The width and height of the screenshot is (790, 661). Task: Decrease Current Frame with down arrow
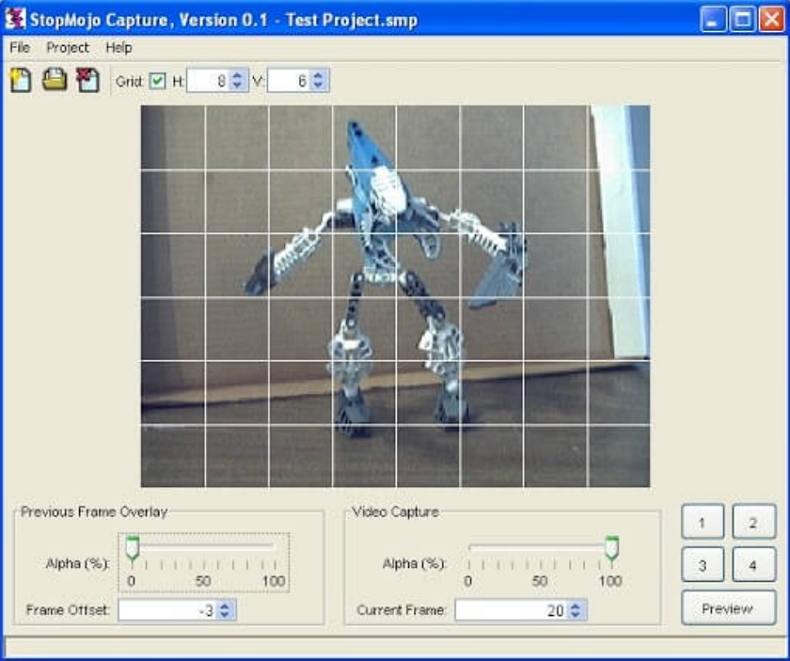click(x=575, y=615)
